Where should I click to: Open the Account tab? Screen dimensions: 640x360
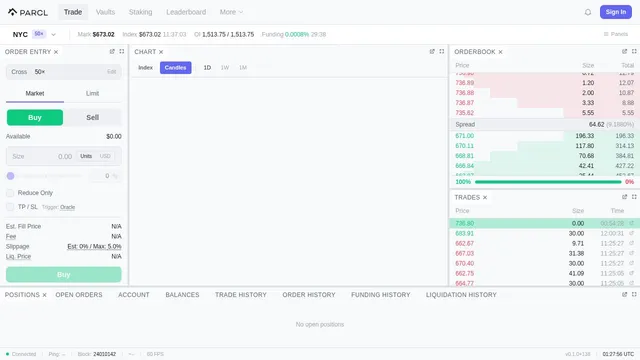[x=134, y=295]
